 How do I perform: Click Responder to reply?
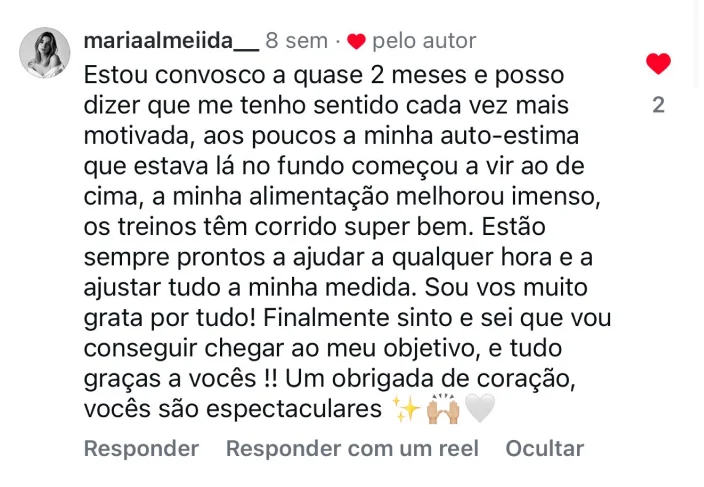coord(141,448)
